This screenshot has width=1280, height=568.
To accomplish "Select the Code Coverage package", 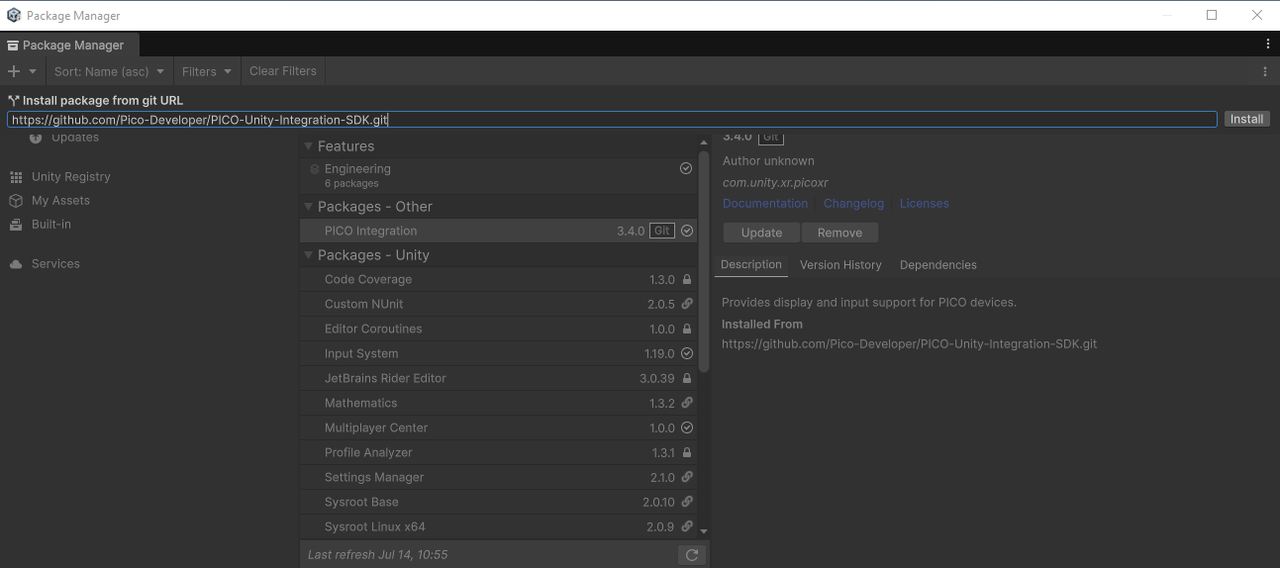I will tap(498, 280).
